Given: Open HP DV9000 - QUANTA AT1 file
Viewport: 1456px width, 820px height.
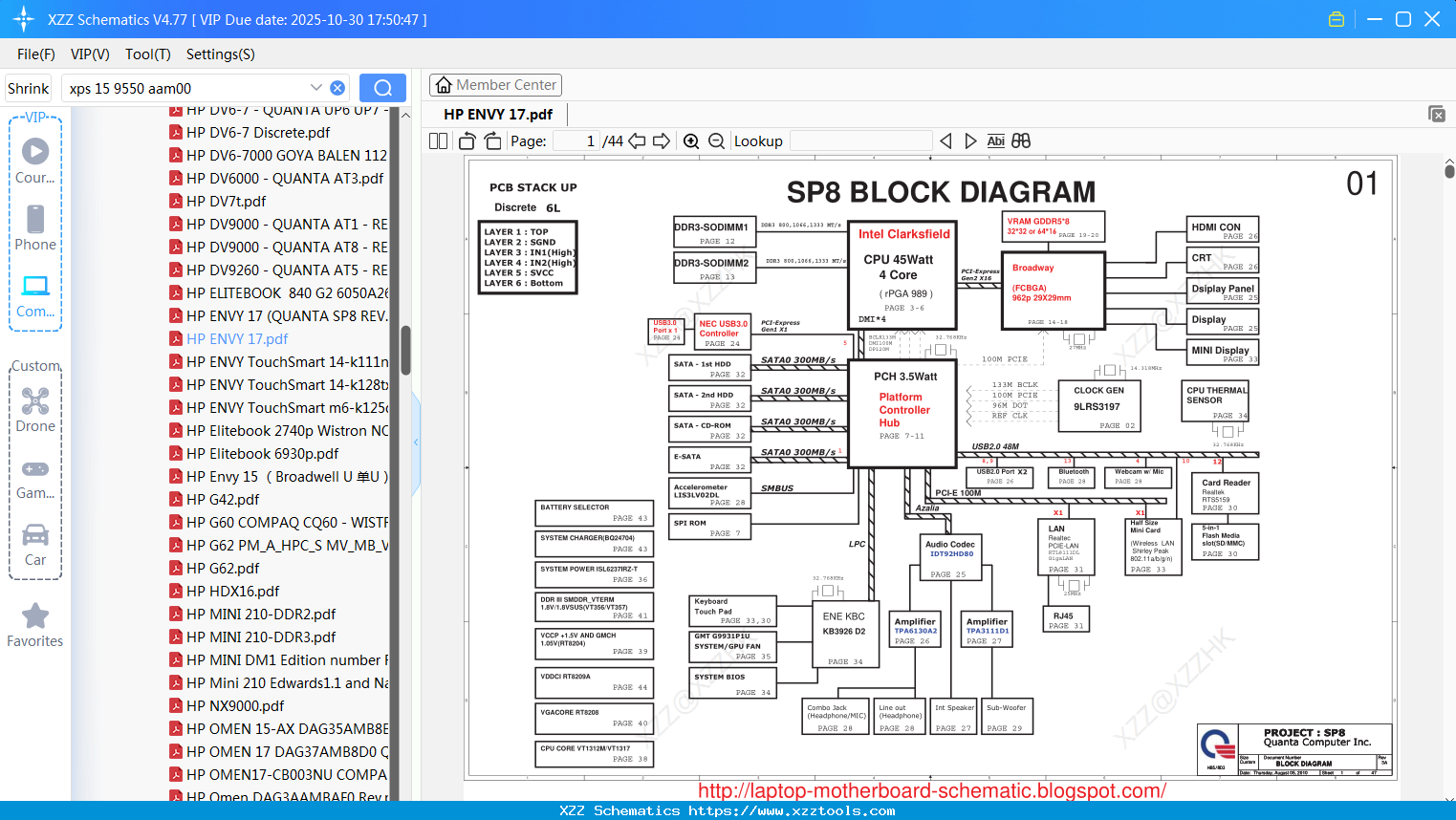Looking at the screenshot, I should 287,225.
